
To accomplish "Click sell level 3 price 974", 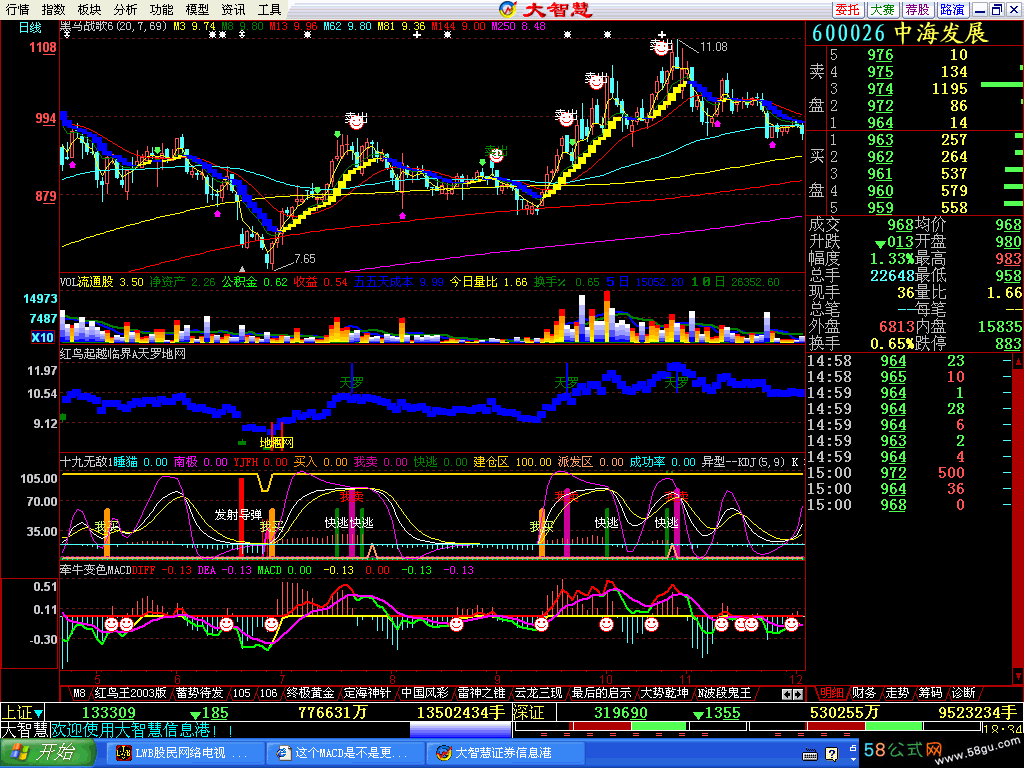I will point(880,89).
